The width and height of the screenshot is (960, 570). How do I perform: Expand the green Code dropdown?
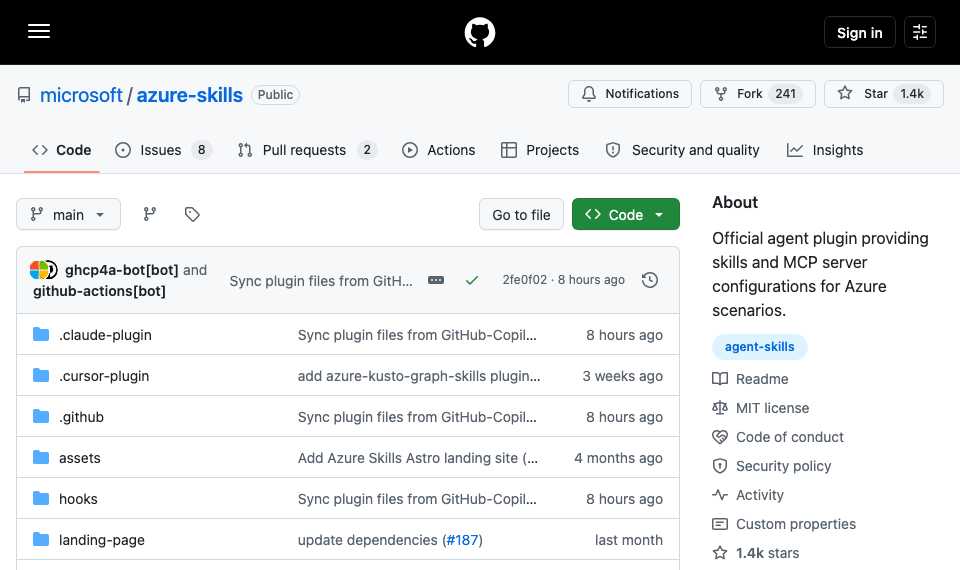click(x=625, y=214)
